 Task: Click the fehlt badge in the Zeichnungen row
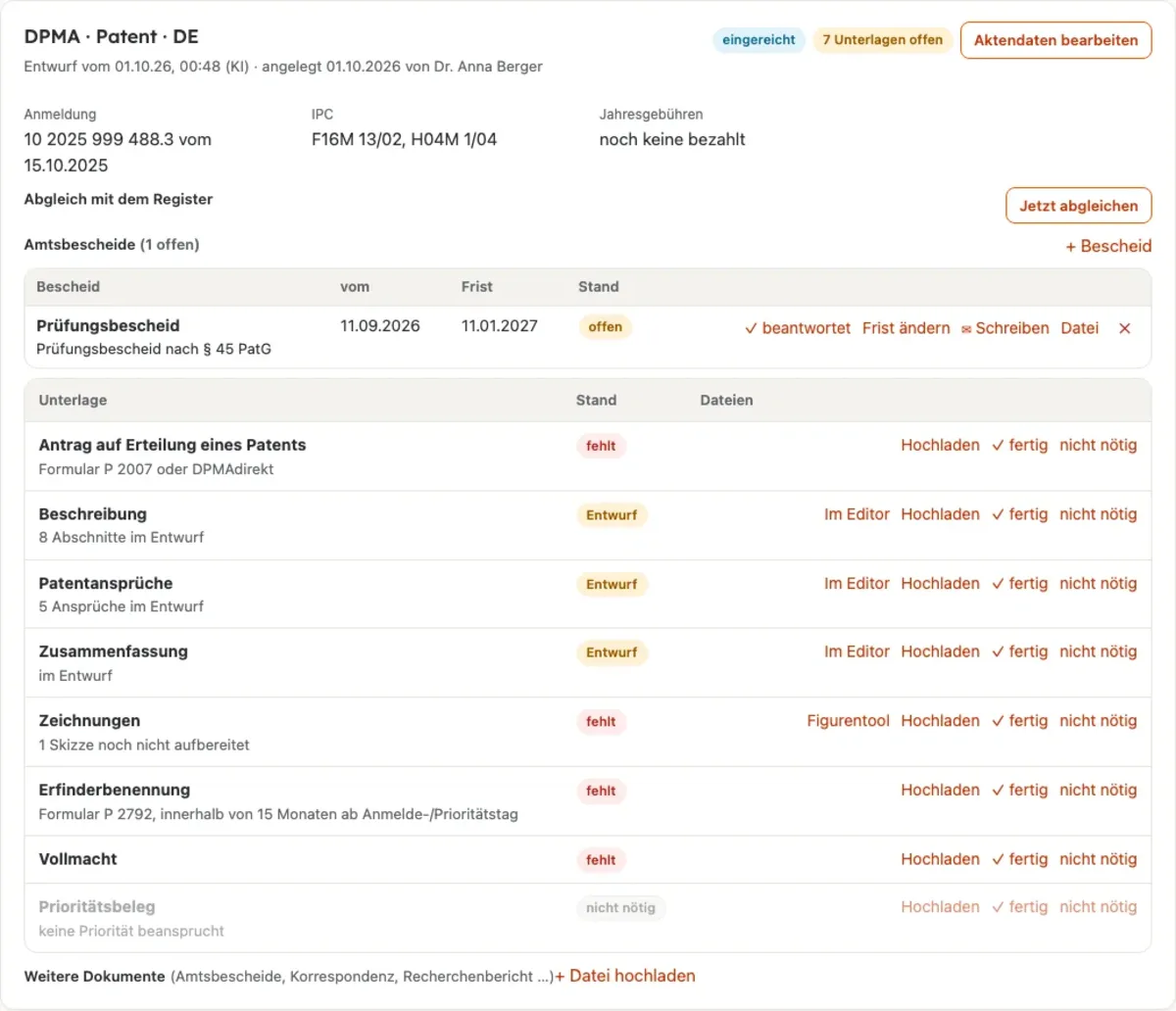point(601,722)
